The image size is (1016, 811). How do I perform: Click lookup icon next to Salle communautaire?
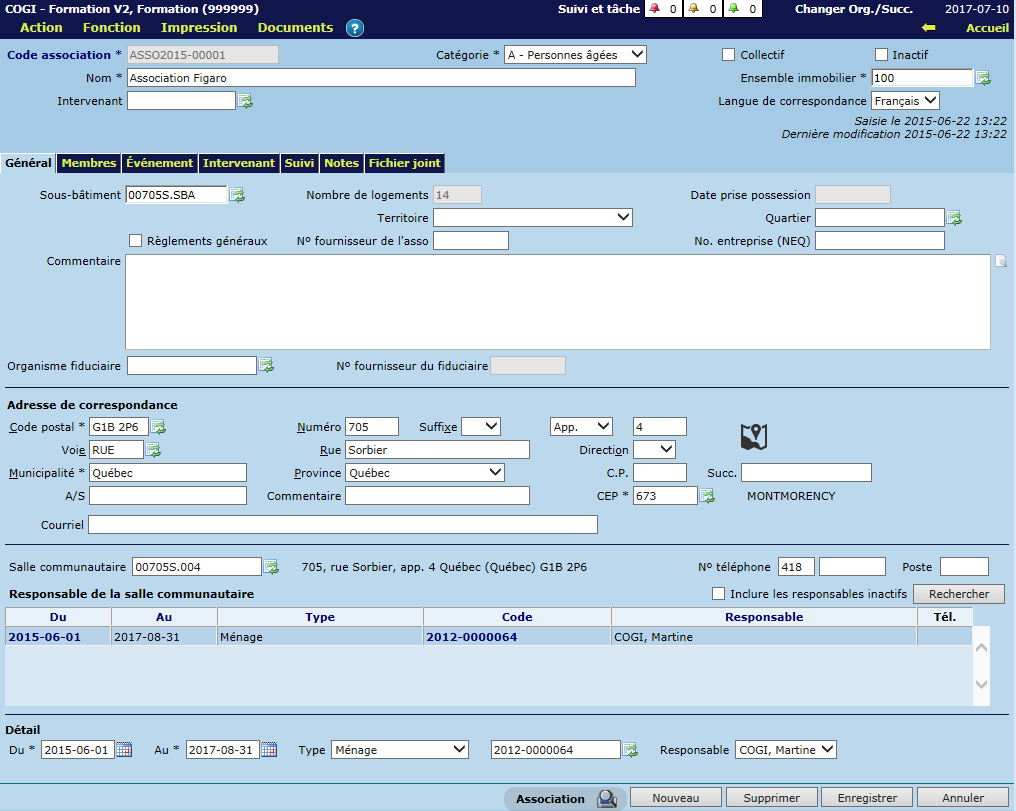271,567
